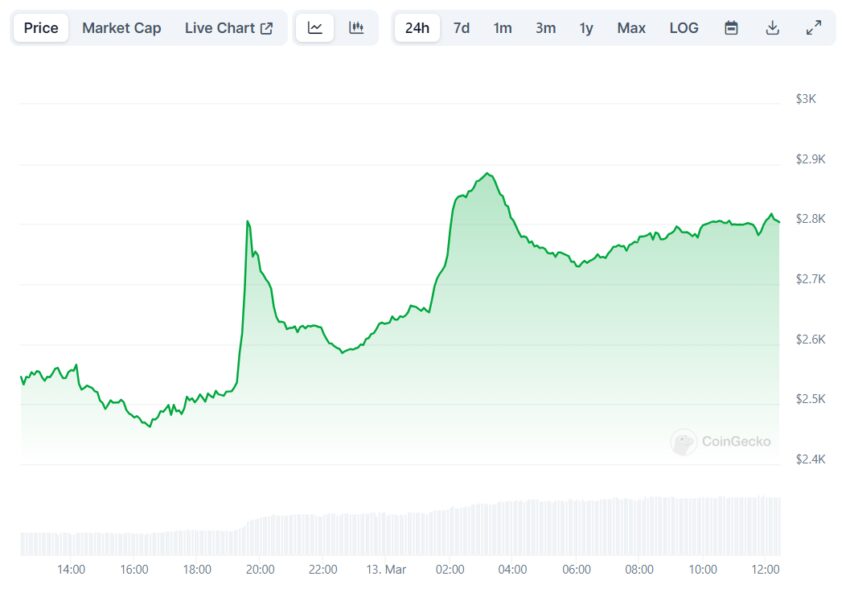Switch to the Market Cap tab

point(121,28)
